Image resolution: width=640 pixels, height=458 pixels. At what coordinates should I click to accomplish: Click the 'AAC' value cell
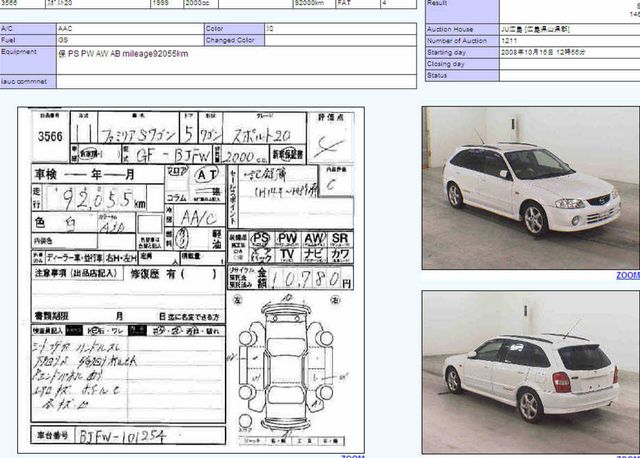click(x=130, y=29)
